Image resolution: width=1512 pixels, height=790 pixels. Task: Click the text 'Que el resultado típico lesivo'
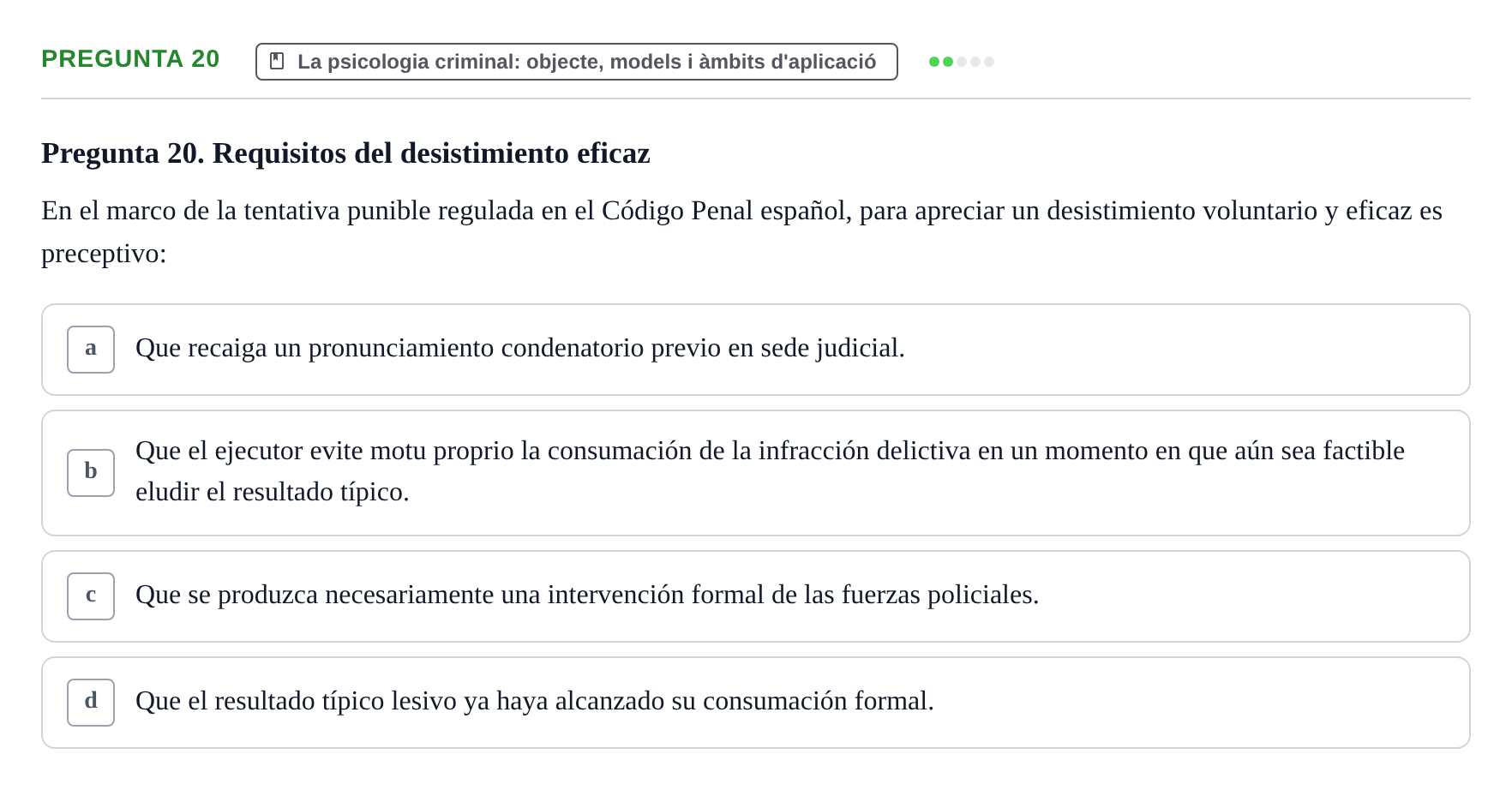[296, 701]
